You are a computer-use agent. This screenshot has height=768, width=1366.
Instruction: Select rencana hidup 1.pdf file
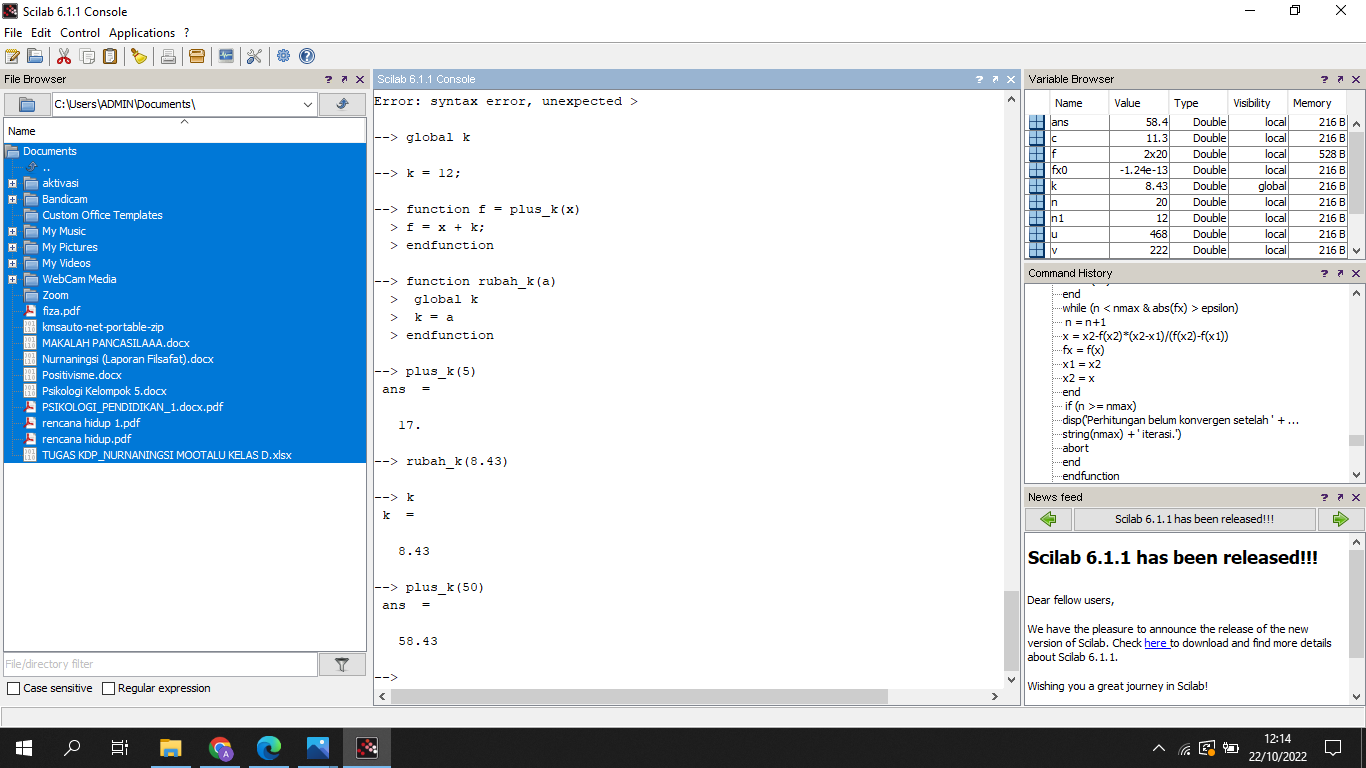coord(91,423)
